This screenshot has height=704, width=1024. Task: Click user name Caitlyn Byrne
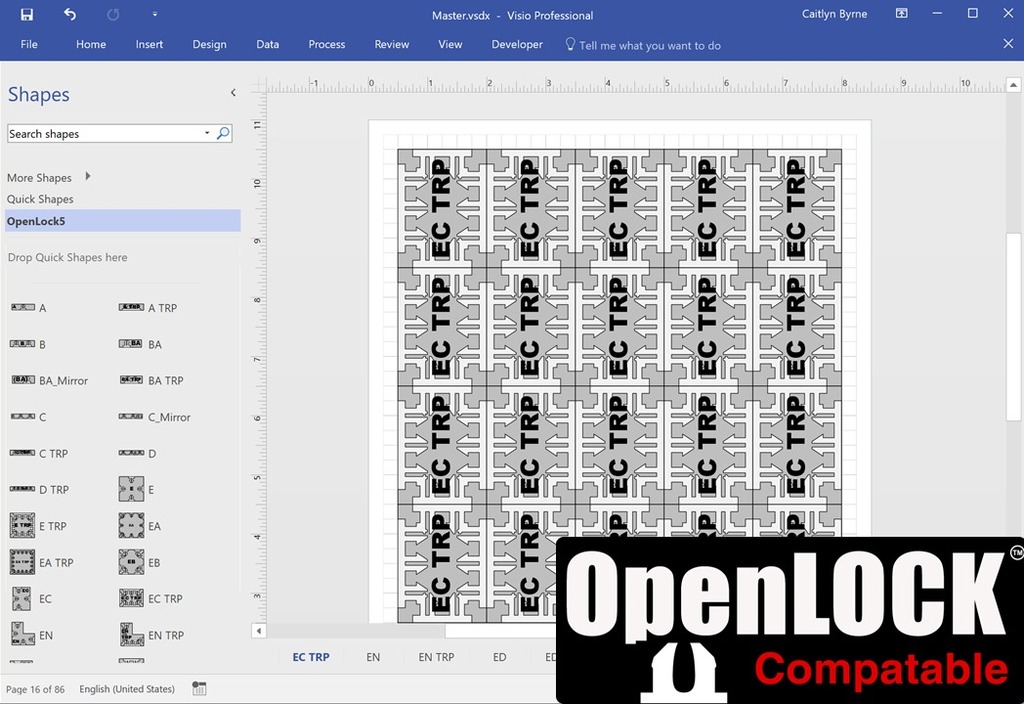click(x=834, y=14)
